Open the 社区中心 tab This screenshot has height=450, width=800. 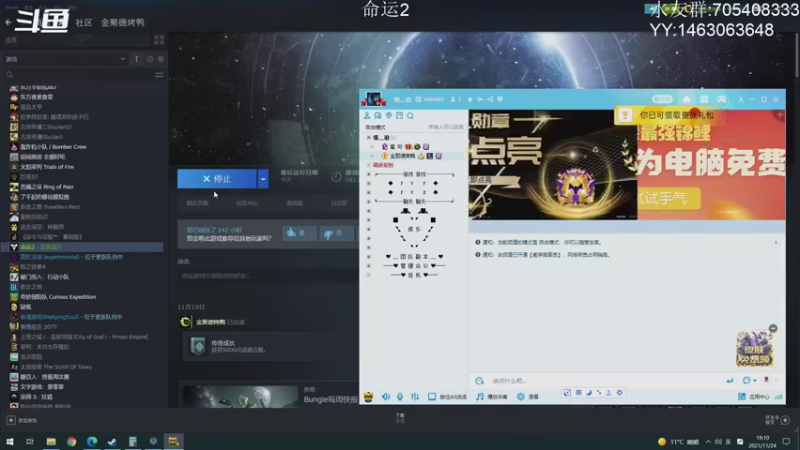[247, 203]
